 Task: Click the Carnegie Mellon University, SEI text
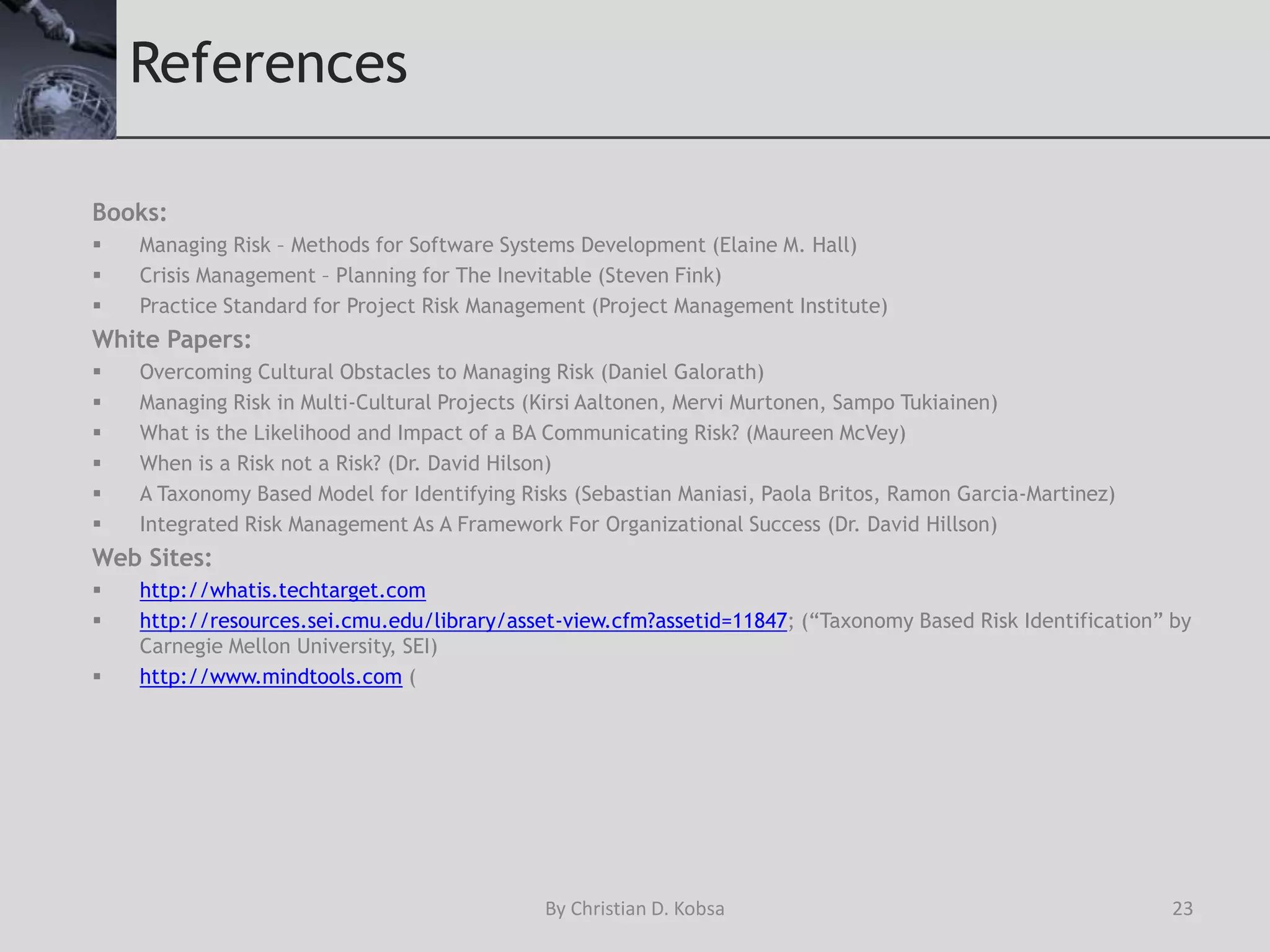(288, 646)
